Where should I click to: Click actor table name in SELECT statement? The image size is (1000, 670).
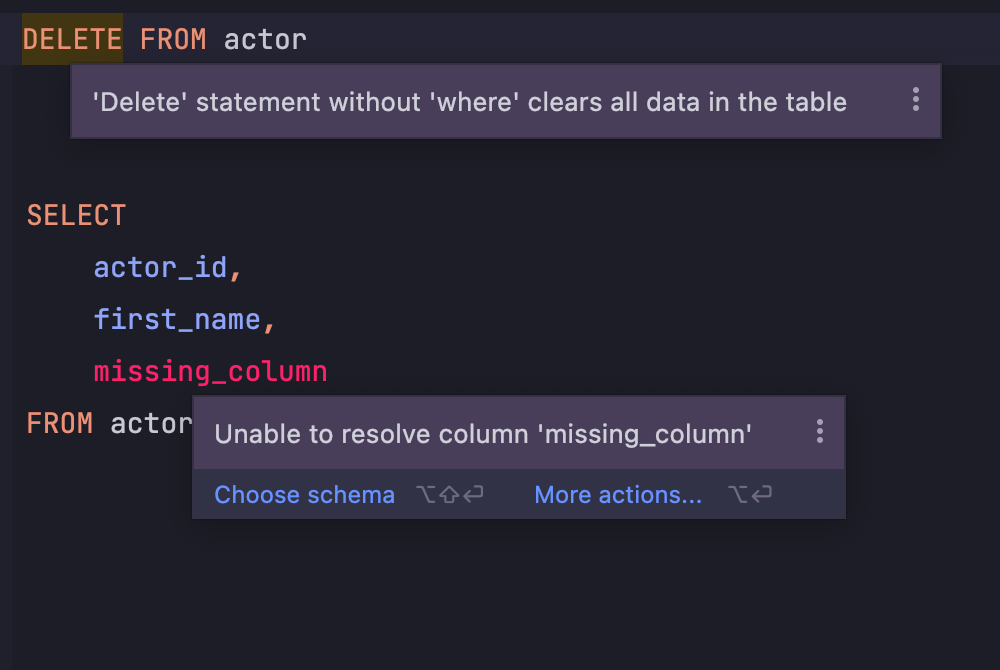[151, 423]
